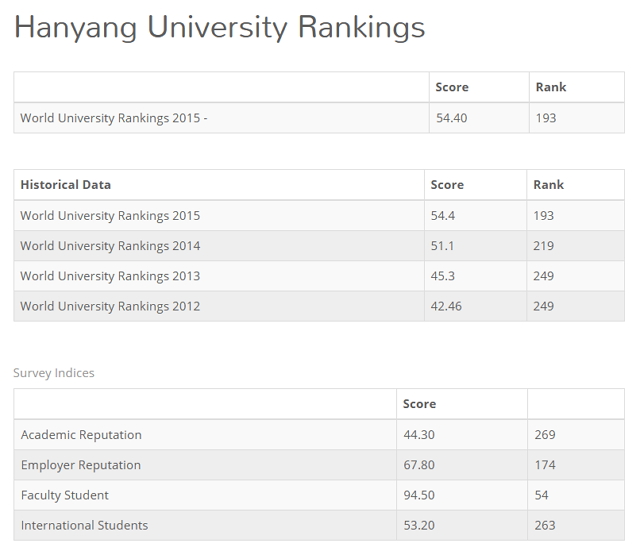
Task: Select the 'World University Rankings 2015 -' row label
Action: point(114,118)
